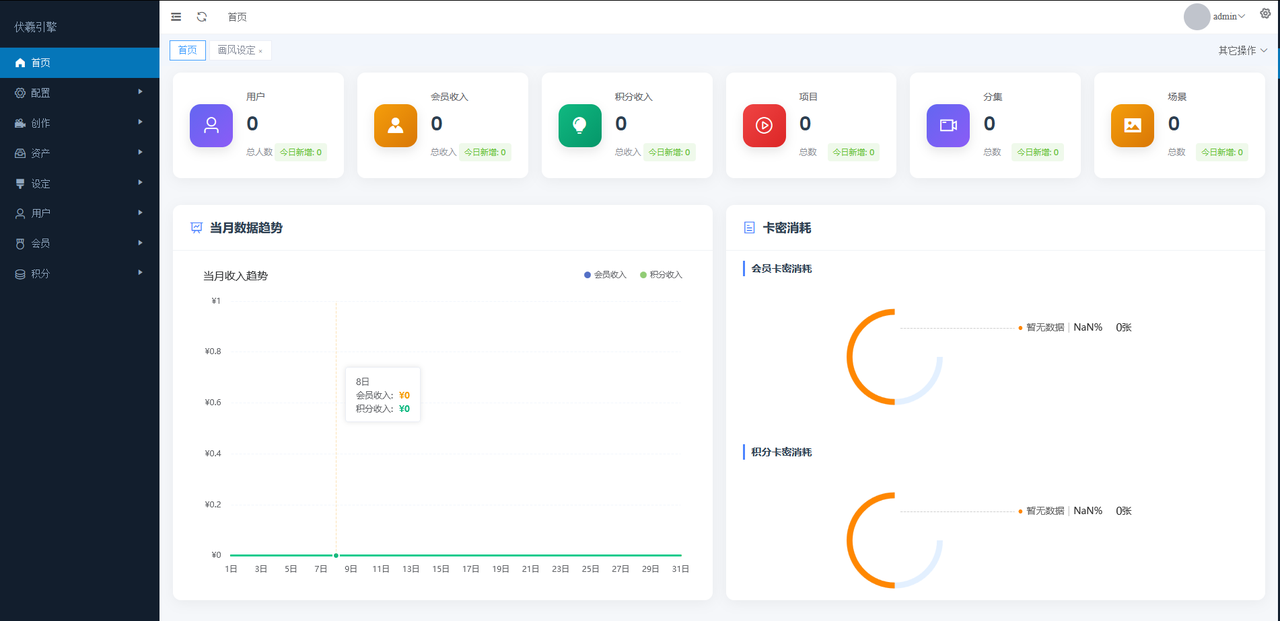Click the red 项目 play icon
The width and height of the screenshot is (1280, 621).
click(764, 126)
